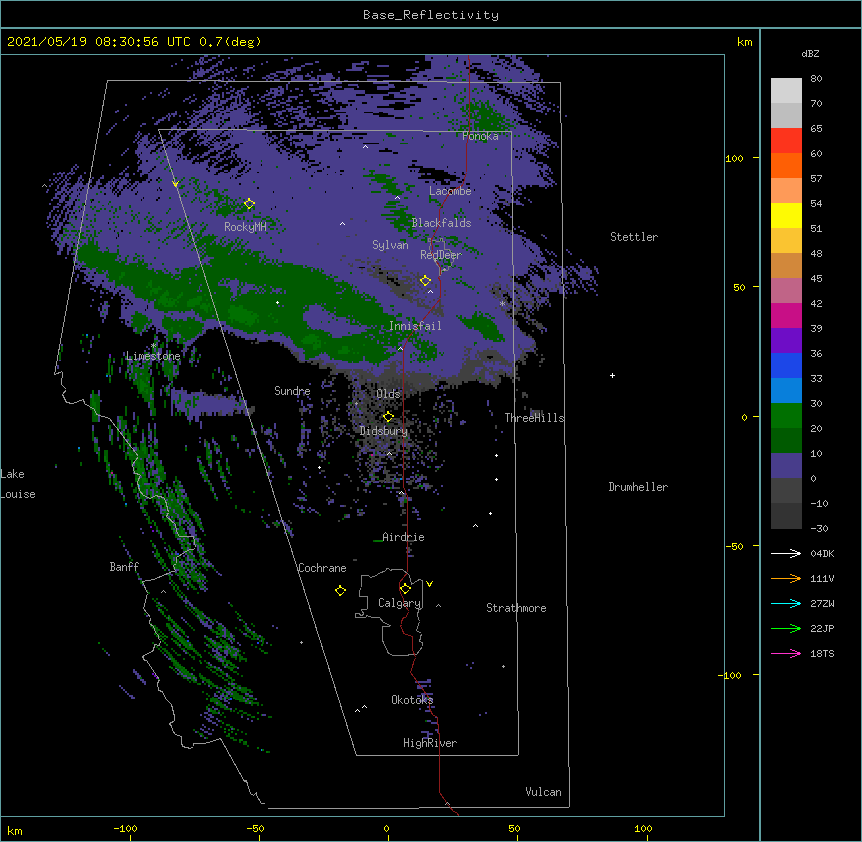Select the bright yellow 54 dBZ color swatch
The width and height of the screenshot is (862, 842).
point(786,215)
